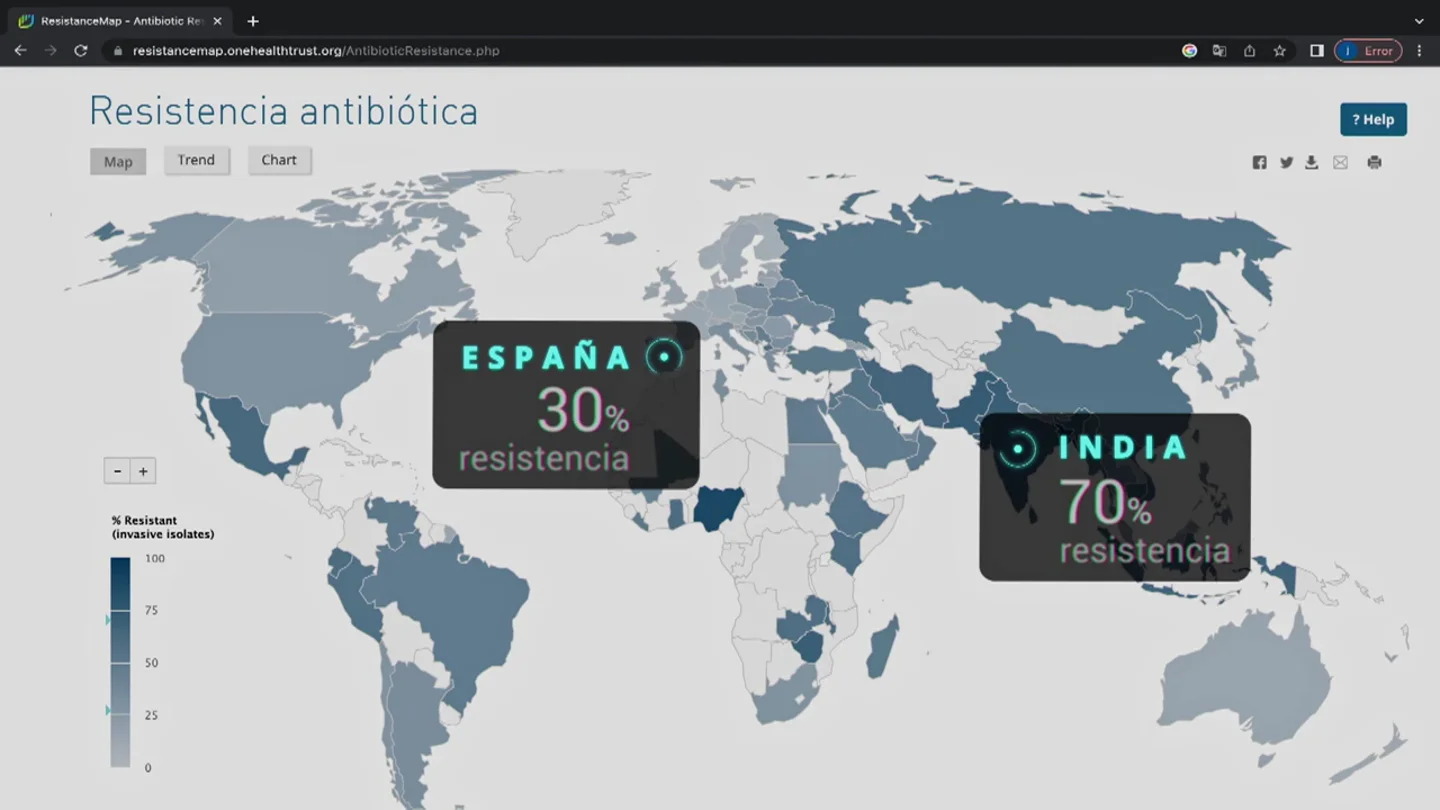
Task: Select the Map view tab
Action: click(x=118, y=162)
